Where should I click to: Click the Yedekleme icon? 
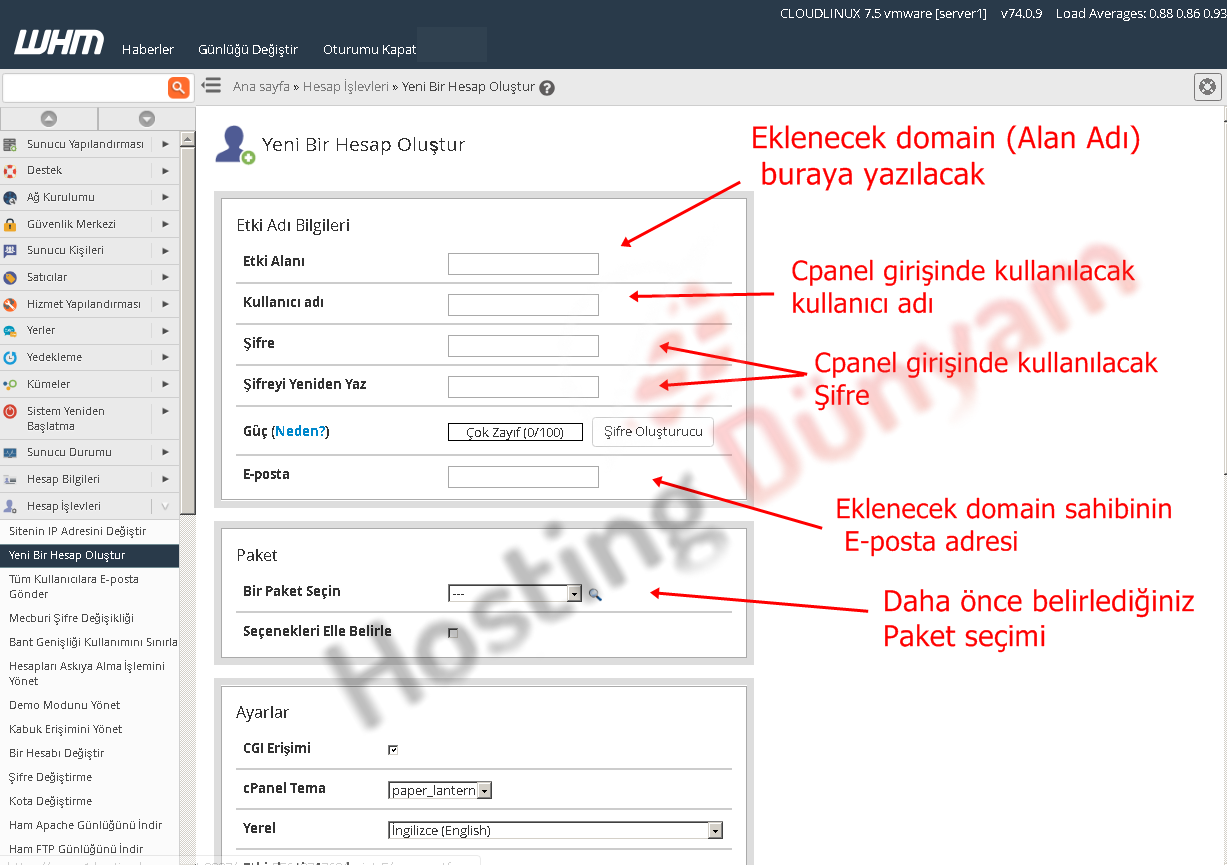point(10,358)
